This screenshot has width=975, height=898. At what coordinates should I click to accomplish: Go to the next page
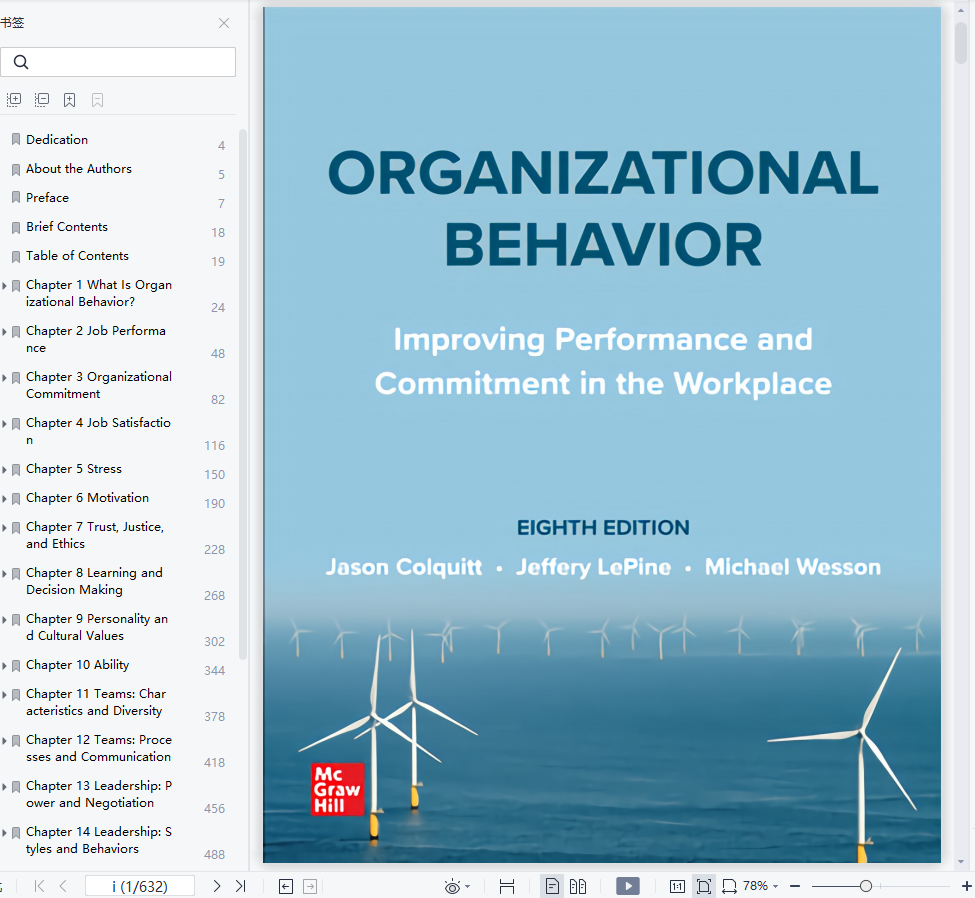tap(216, 886)
